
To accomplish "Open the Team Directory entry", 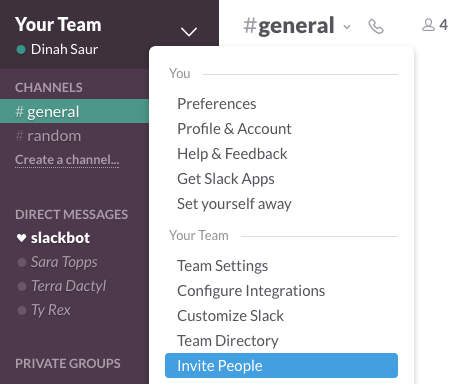I will pyautogui.click(x=228, y=341).
